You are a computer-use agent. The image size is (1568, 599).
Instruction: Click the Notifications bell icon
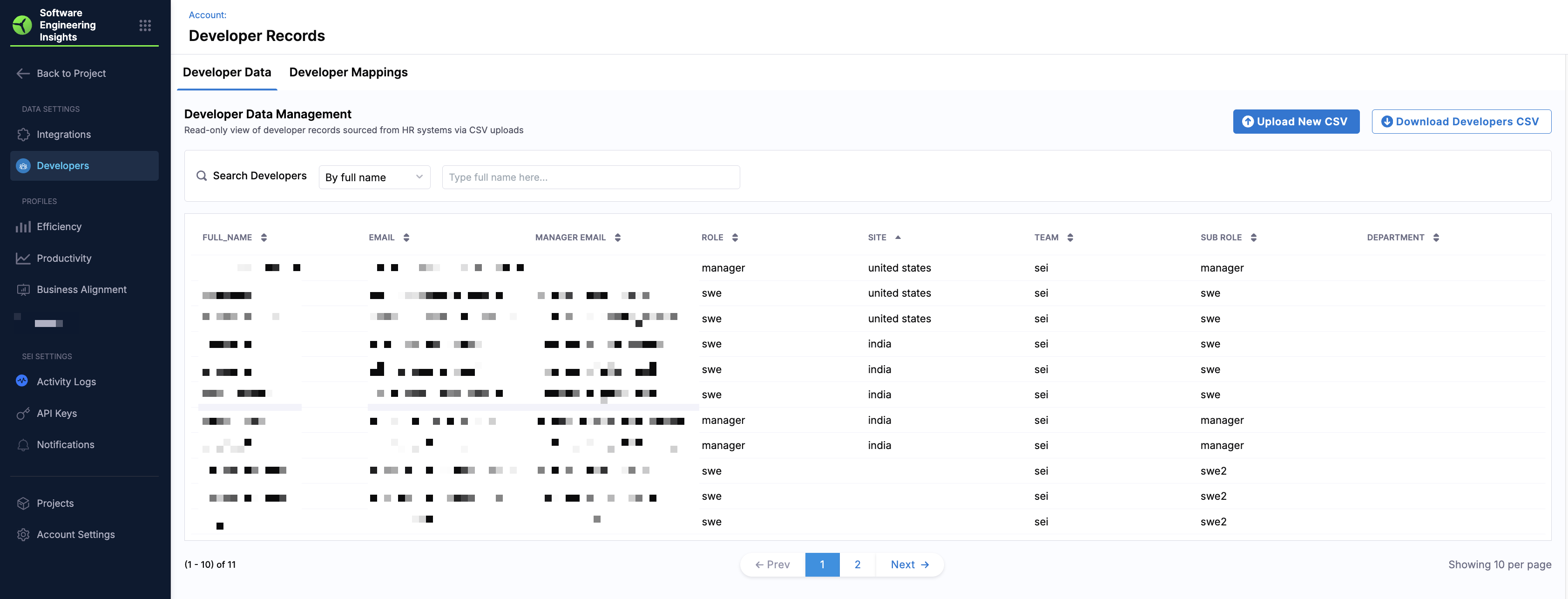pyautogui.click(x=23, y=445)
